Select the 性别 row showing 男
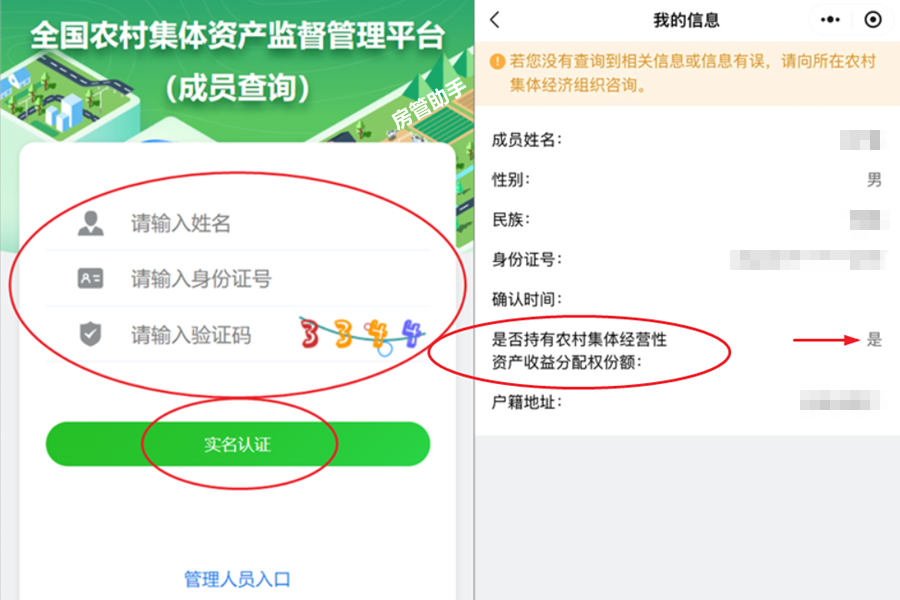900x600 pixels. 686,180
